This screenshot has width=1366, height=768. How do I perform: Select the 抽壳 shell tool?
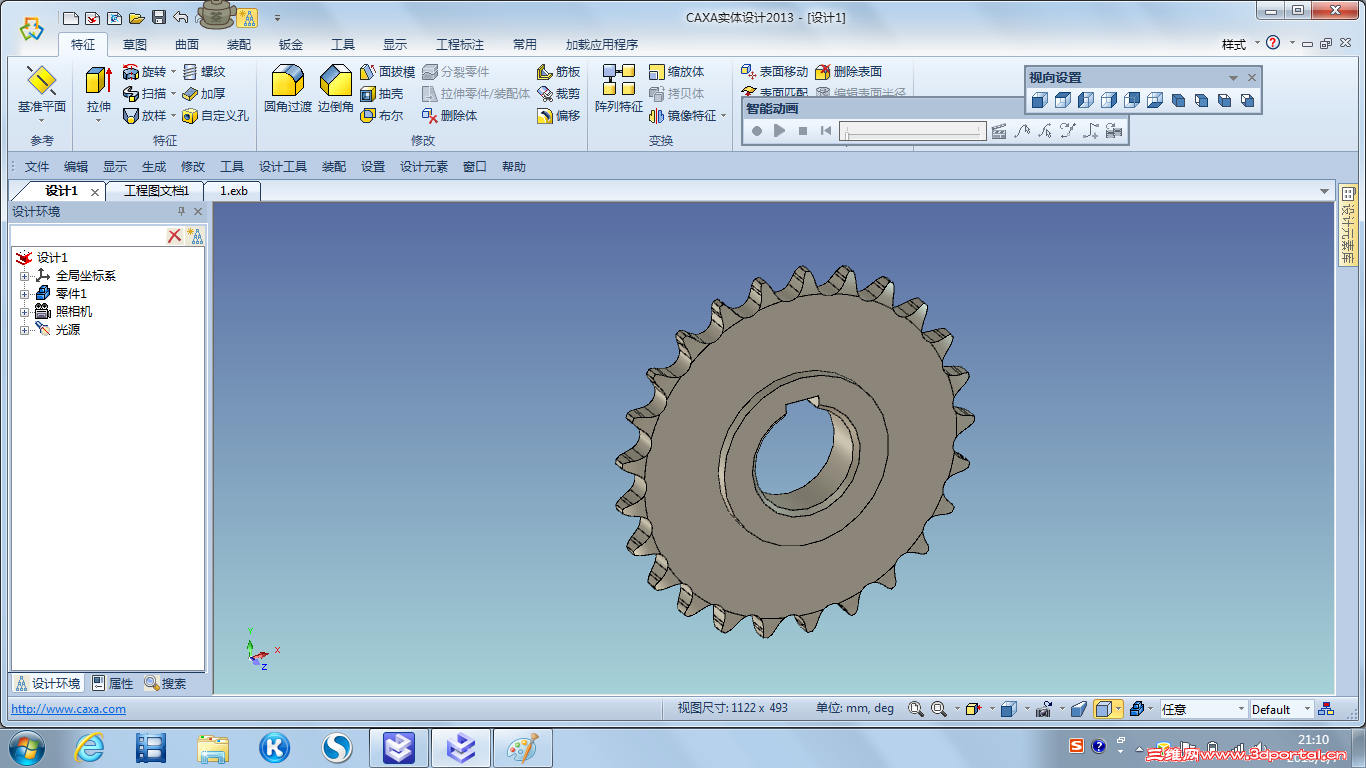[382, 94]
